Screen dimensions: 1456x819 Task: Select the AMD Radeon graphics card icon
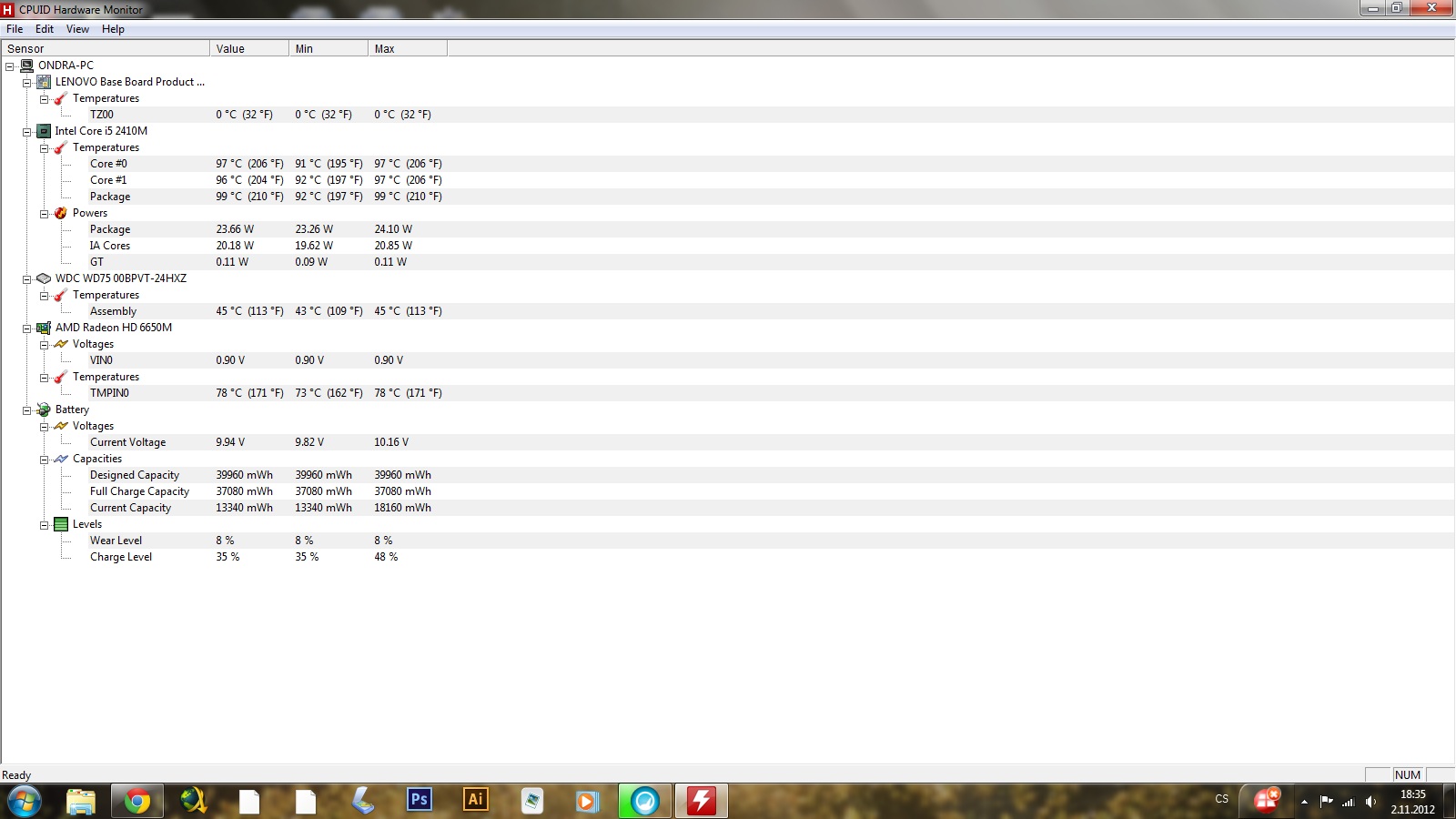click(x=44, y=328)
